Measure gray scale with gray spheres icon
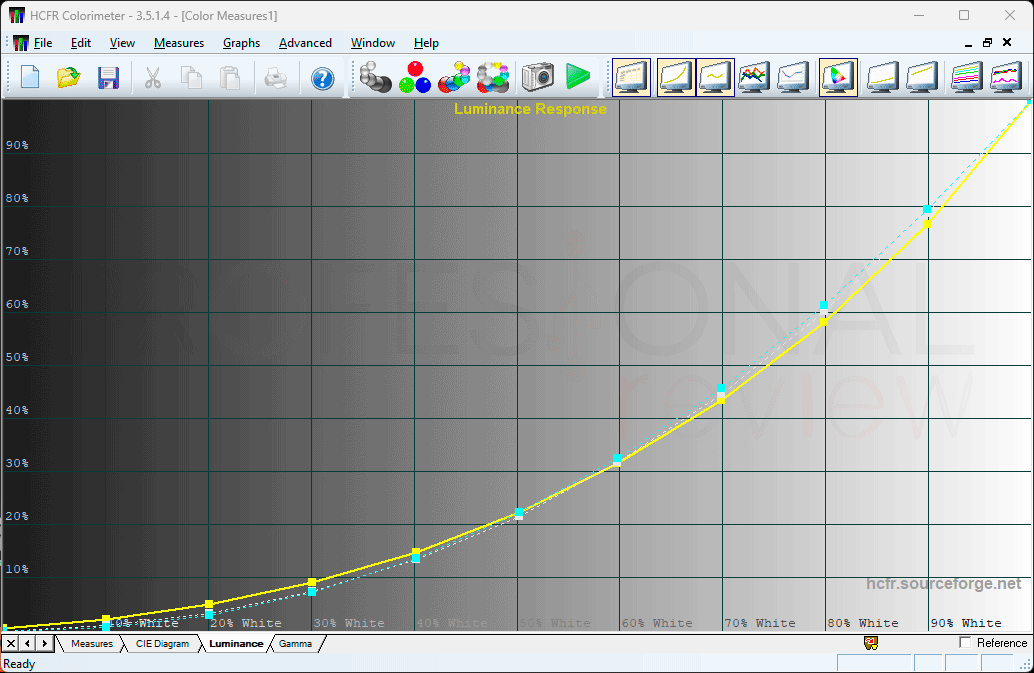 pos(375,77)
